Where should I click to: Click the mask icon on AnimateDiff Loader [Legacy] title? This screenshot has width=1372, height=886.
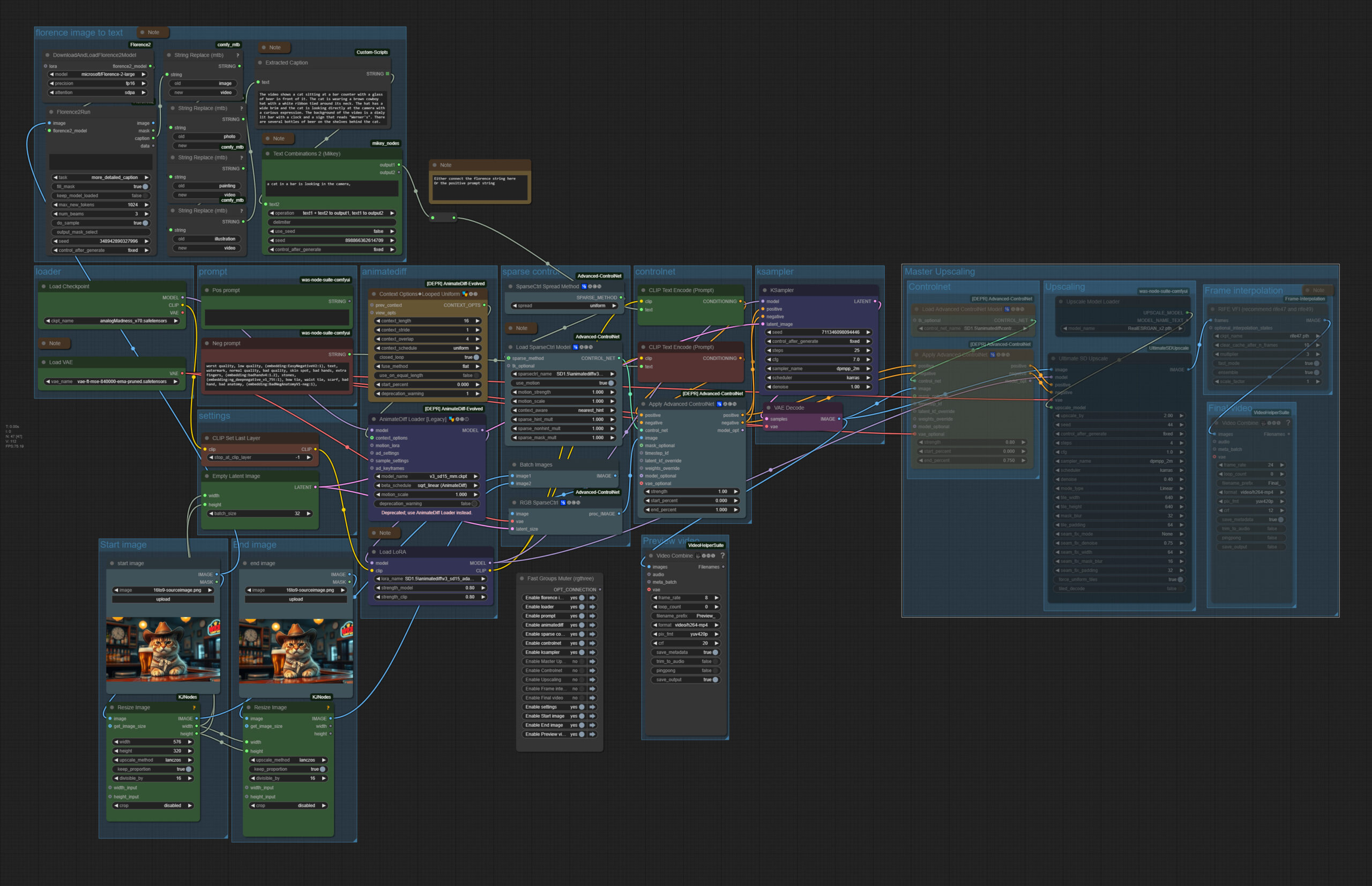pos(452,419)
